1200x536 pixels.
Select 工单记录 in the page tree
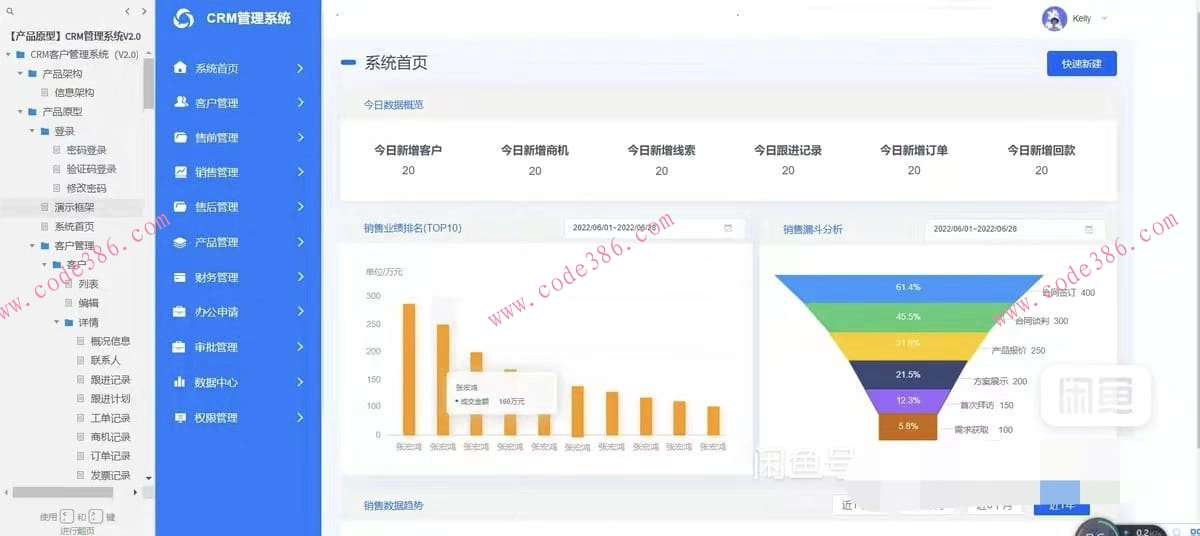point(110,418)
